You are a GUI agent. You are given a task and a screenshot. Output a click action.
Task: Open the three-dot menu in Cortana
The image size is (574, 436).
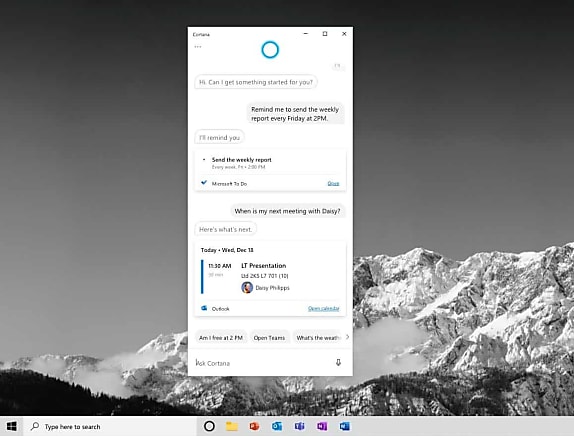click(198, 47)
